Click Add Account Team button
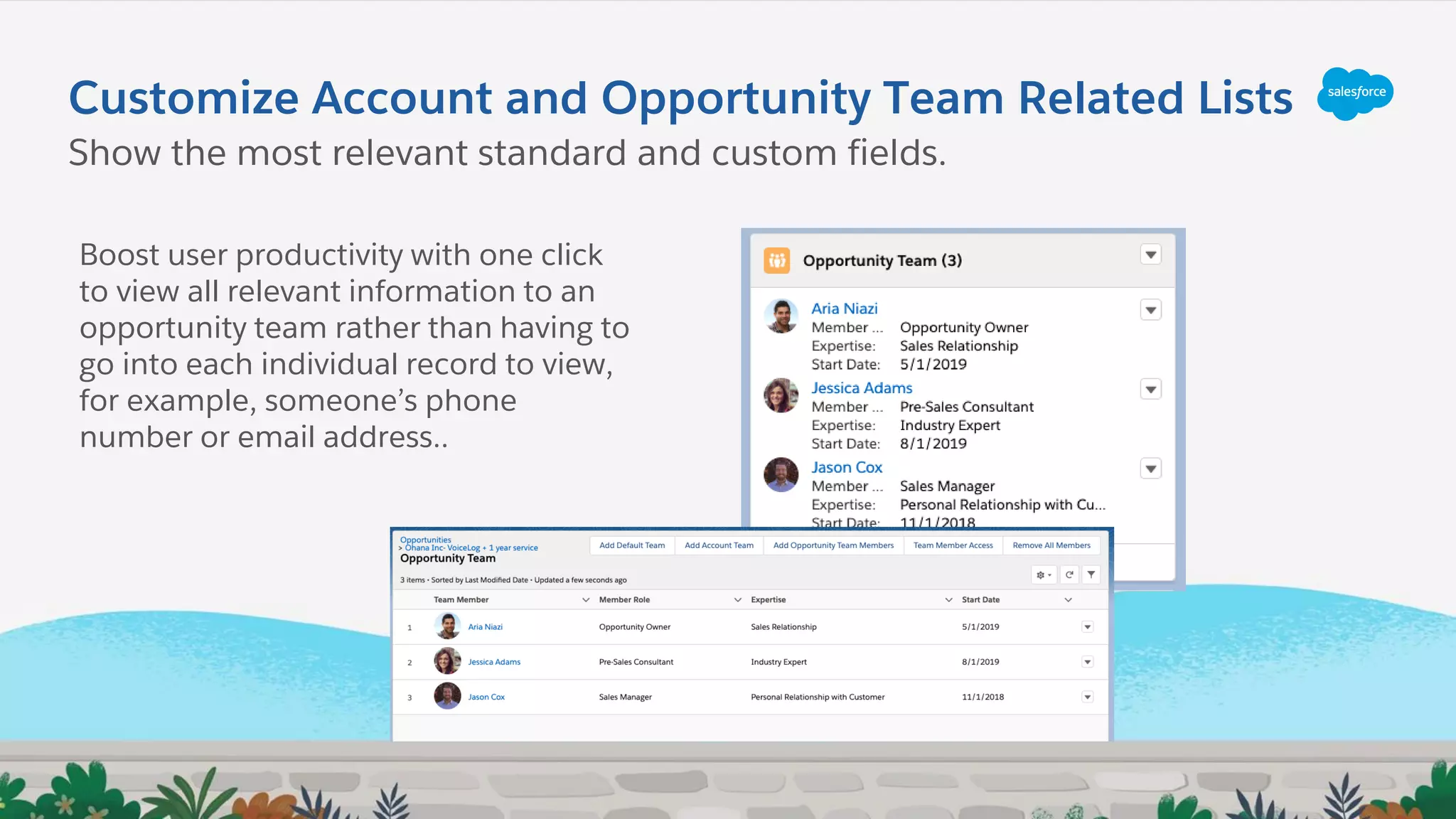 click(x=719, y=545)
